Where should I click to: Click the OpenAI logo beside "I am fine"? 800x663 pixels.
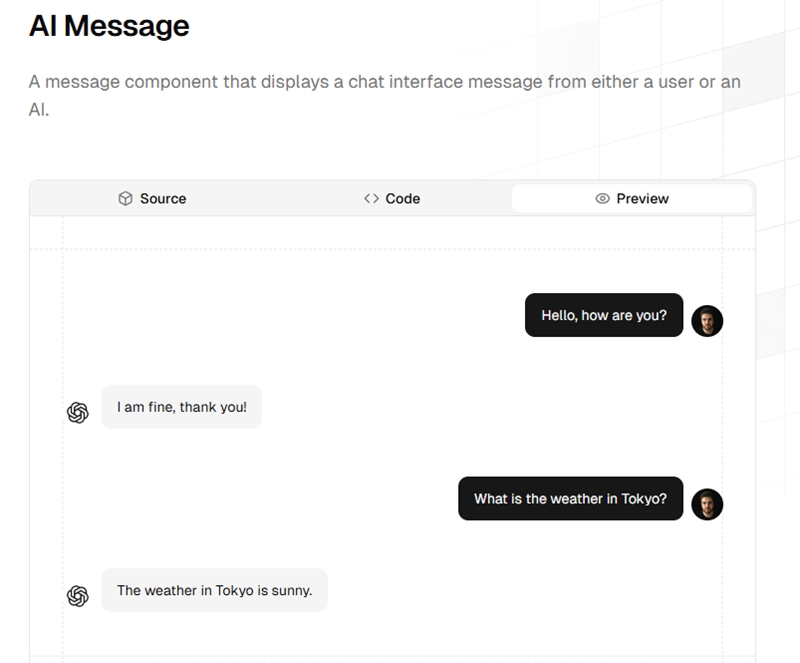[78, 412]
